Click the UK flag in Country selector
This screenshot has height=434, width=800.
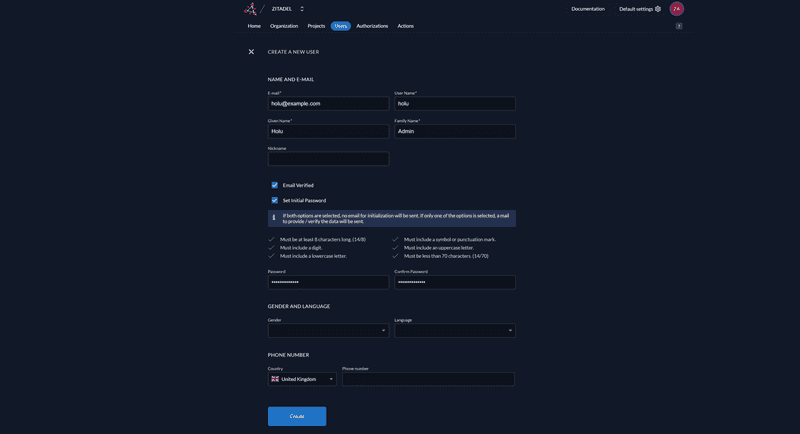coord(275,379)
